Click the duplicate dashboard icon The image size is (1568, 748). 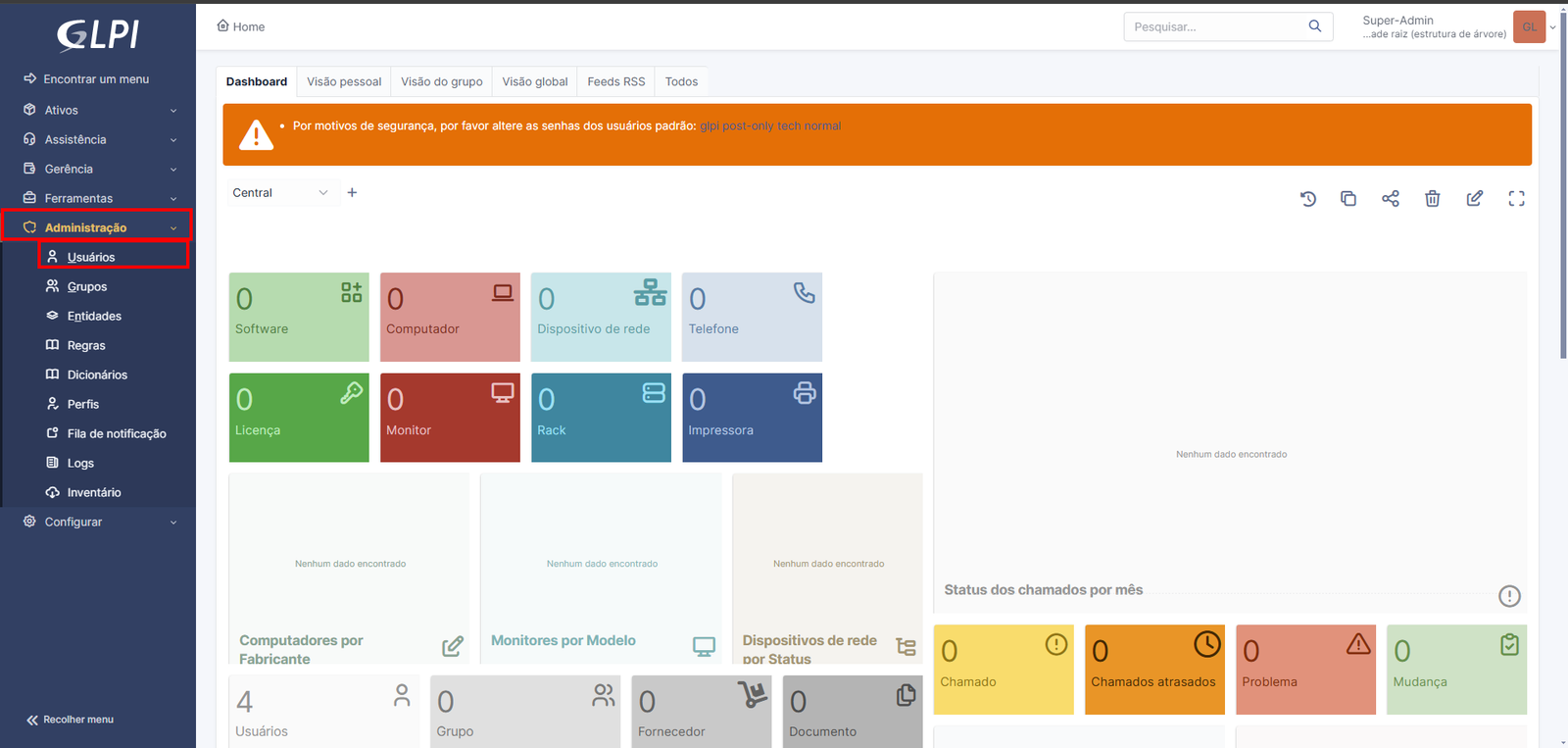pyautogui.click(x=1348, y=199)
